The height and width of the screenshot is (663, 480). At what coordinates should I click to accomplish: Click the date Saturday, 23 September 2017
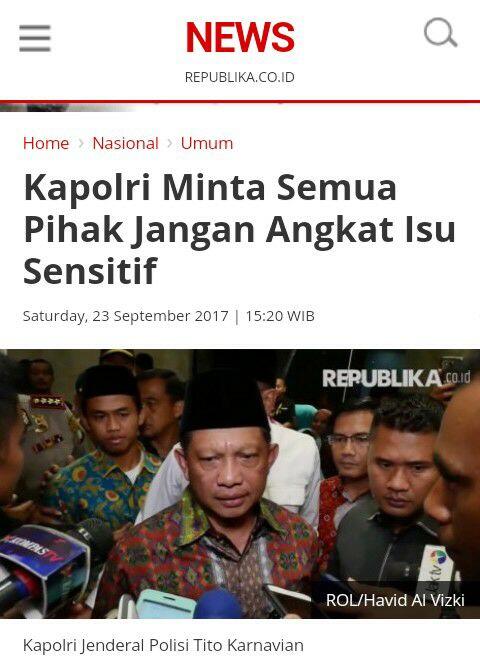[x=126, y=316]
